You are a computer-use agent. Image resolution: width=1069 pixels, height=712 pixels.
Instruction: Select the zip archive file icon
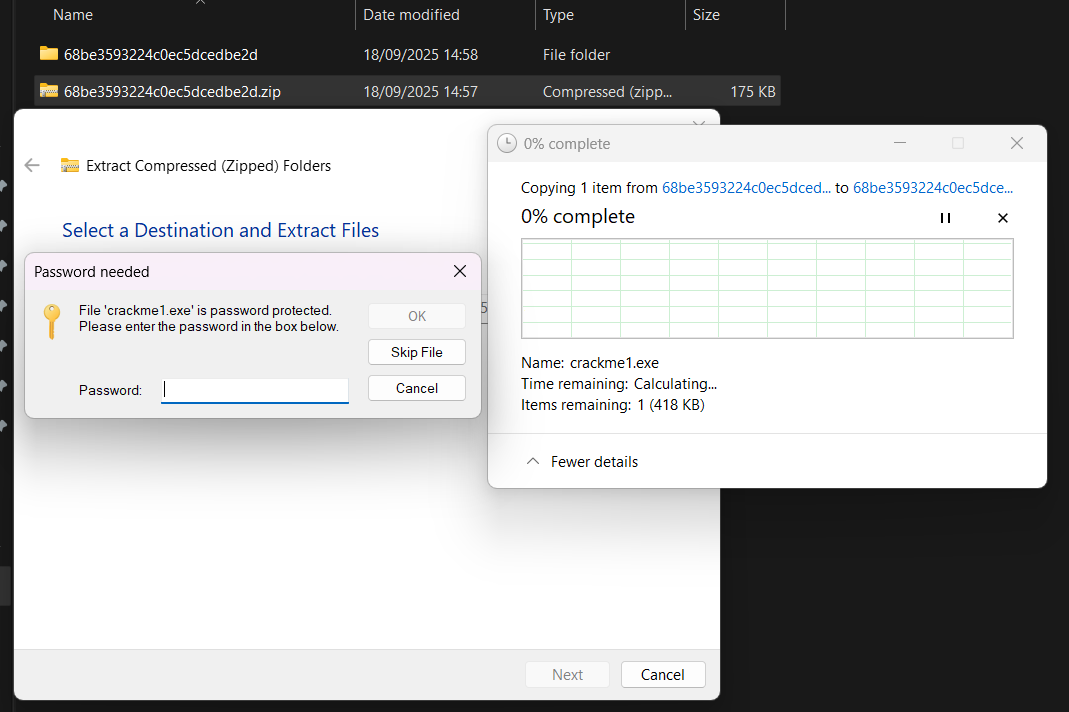point(49,91)
